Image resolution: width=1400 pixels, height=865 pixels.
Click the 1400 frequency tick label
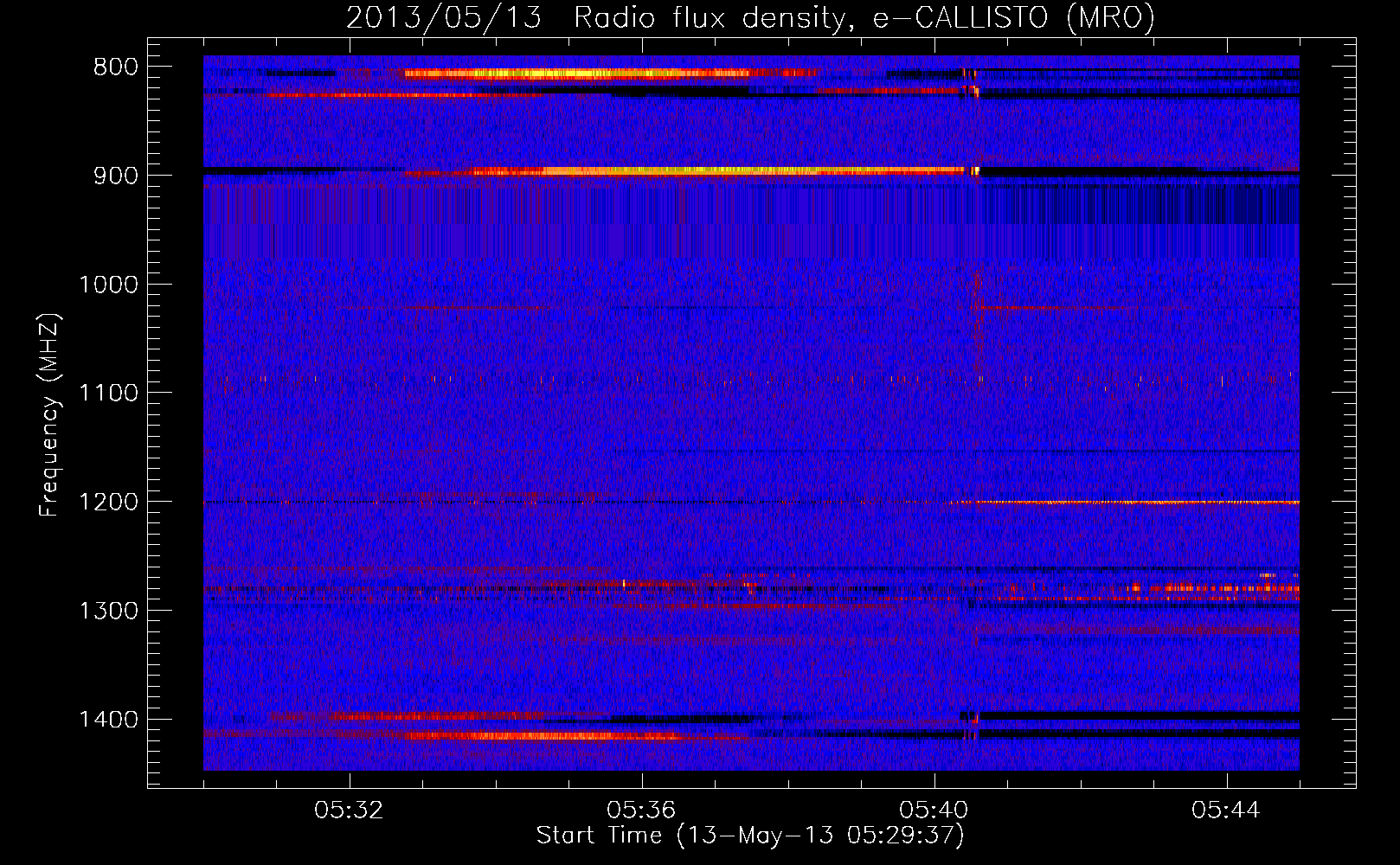click(x=108, y=720)
